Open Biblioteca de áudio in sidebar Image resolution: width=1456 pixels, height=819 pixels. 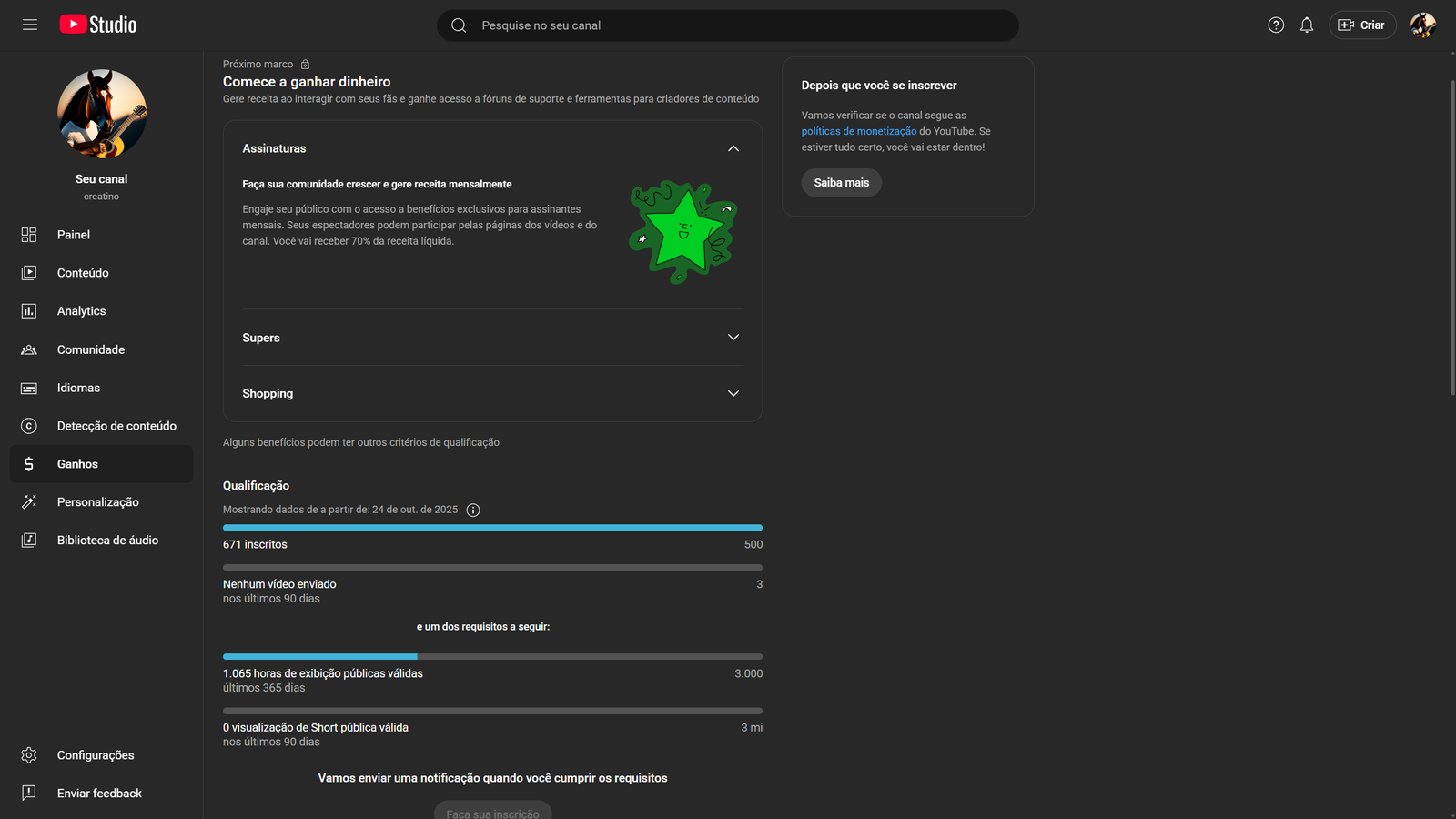101,541
